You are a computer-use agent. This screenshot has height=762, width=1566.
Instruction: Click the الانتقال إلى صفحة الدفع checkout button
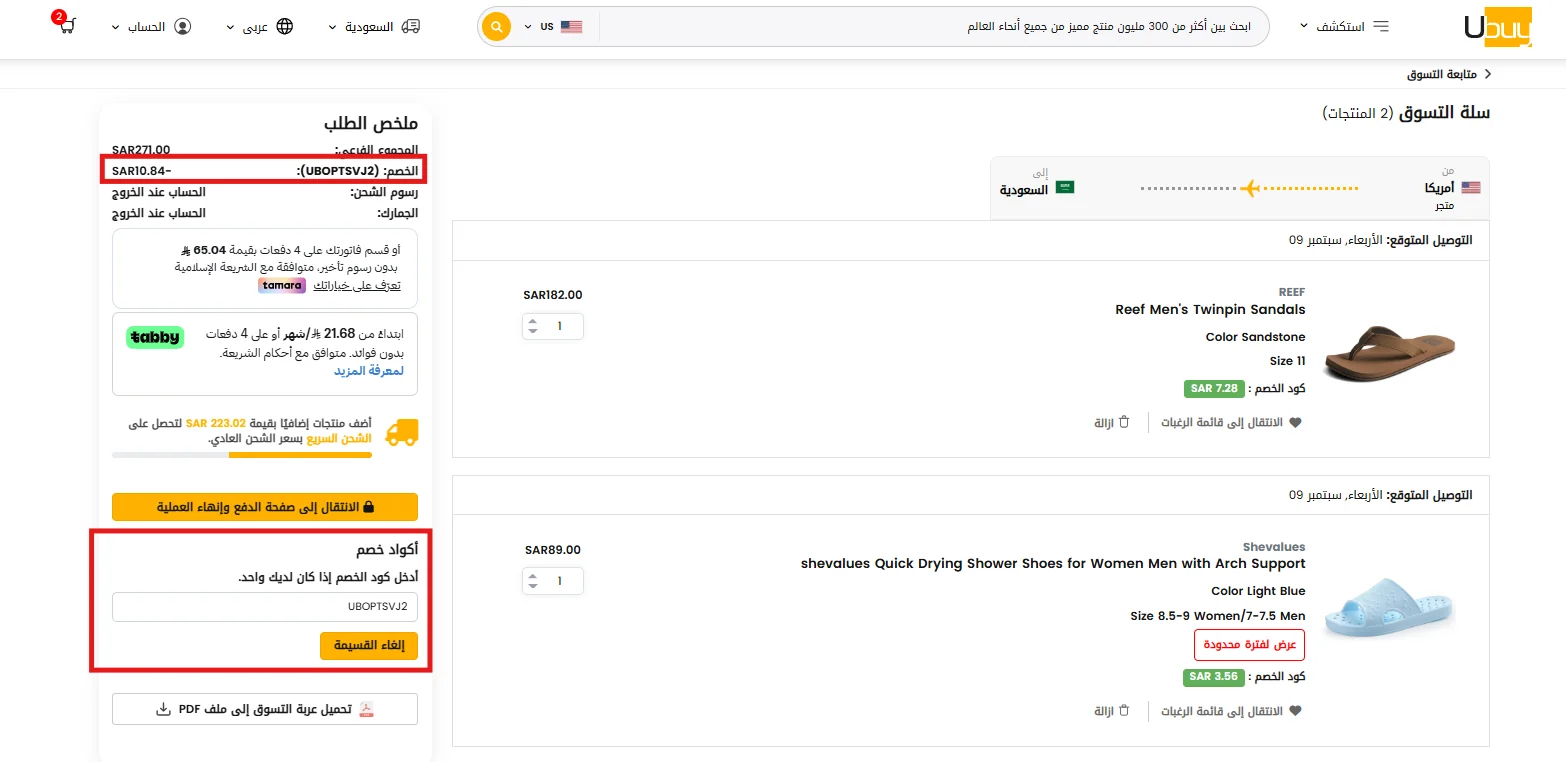click(265, 507)
